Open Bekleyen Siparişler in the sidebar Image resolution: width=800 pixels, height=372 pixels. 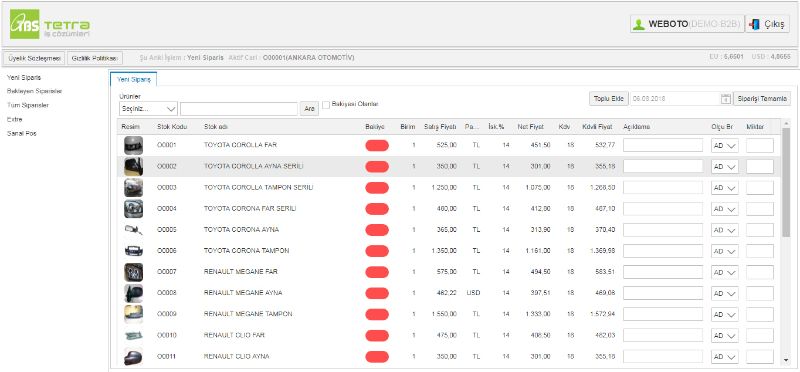pos(35,91)
